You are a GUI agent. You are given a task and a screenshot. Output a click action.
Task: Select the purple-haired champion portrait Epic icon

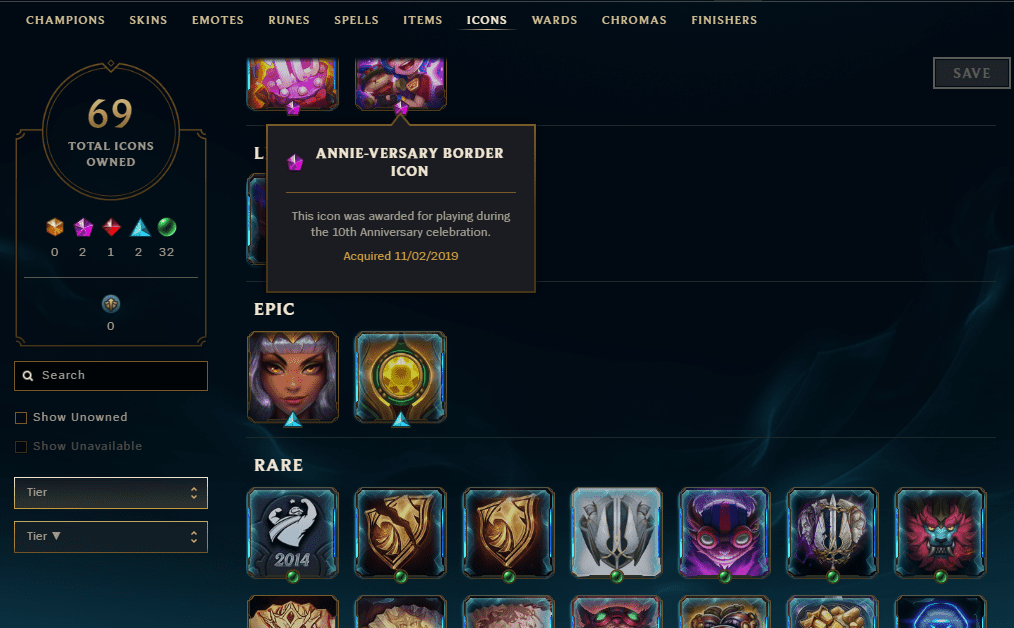coord(292,376)
